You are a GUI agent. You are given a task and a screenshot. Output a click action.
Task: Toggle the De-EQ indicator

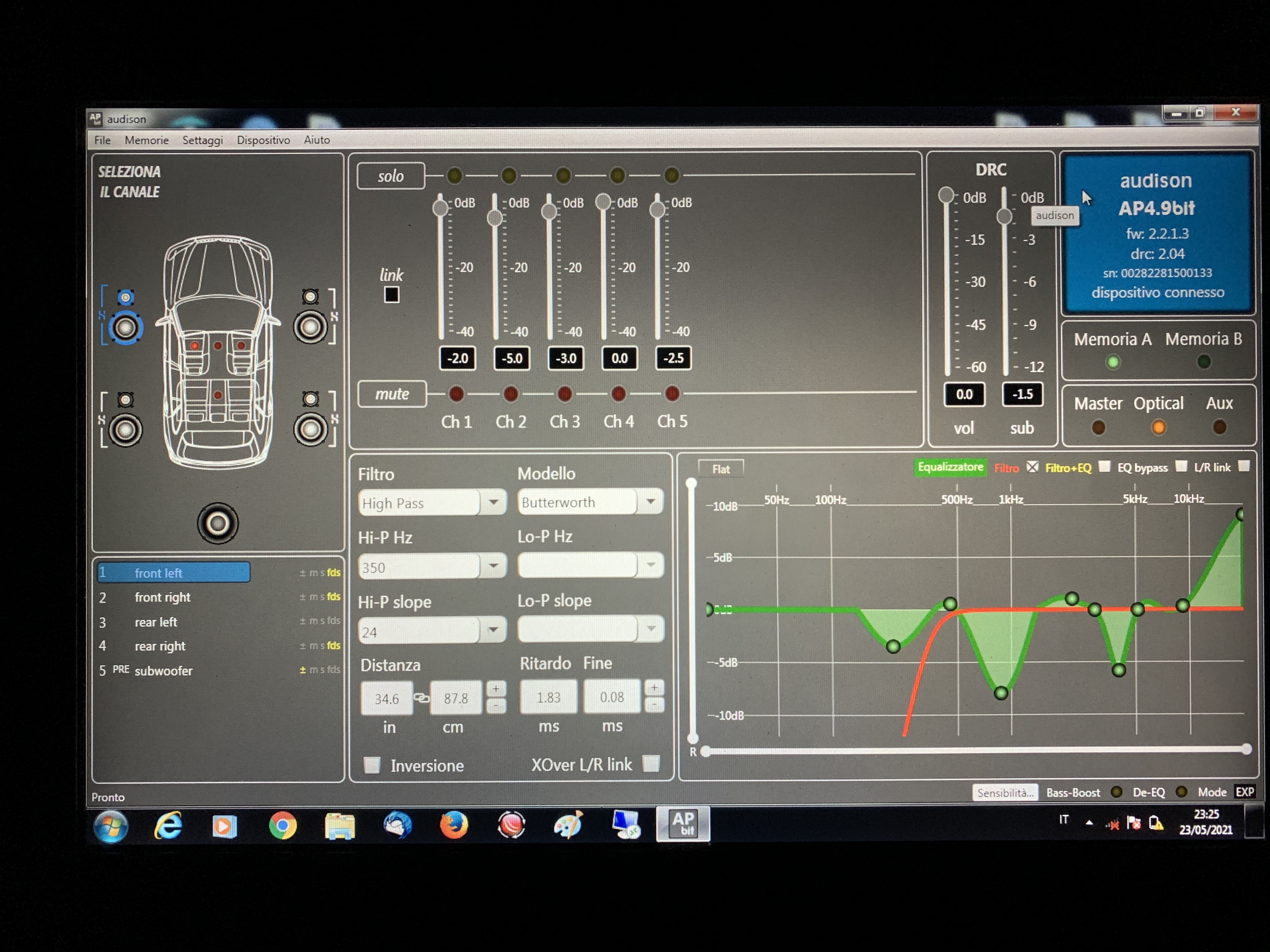click(x=1181, y=792)
